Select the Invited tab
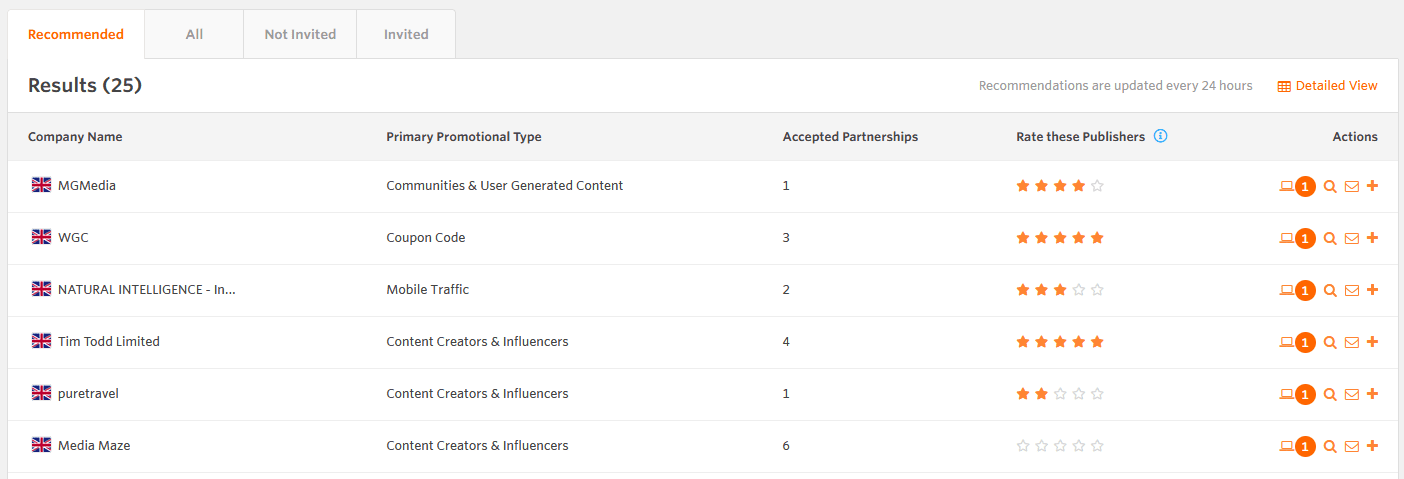This screenshot has height=479, width=1404. tap(406, 34)
